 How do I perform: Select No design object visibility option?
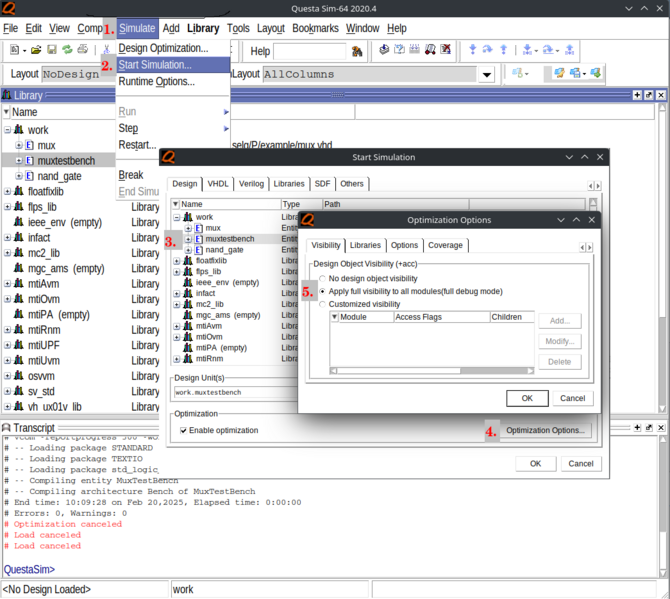pos(323,279)
